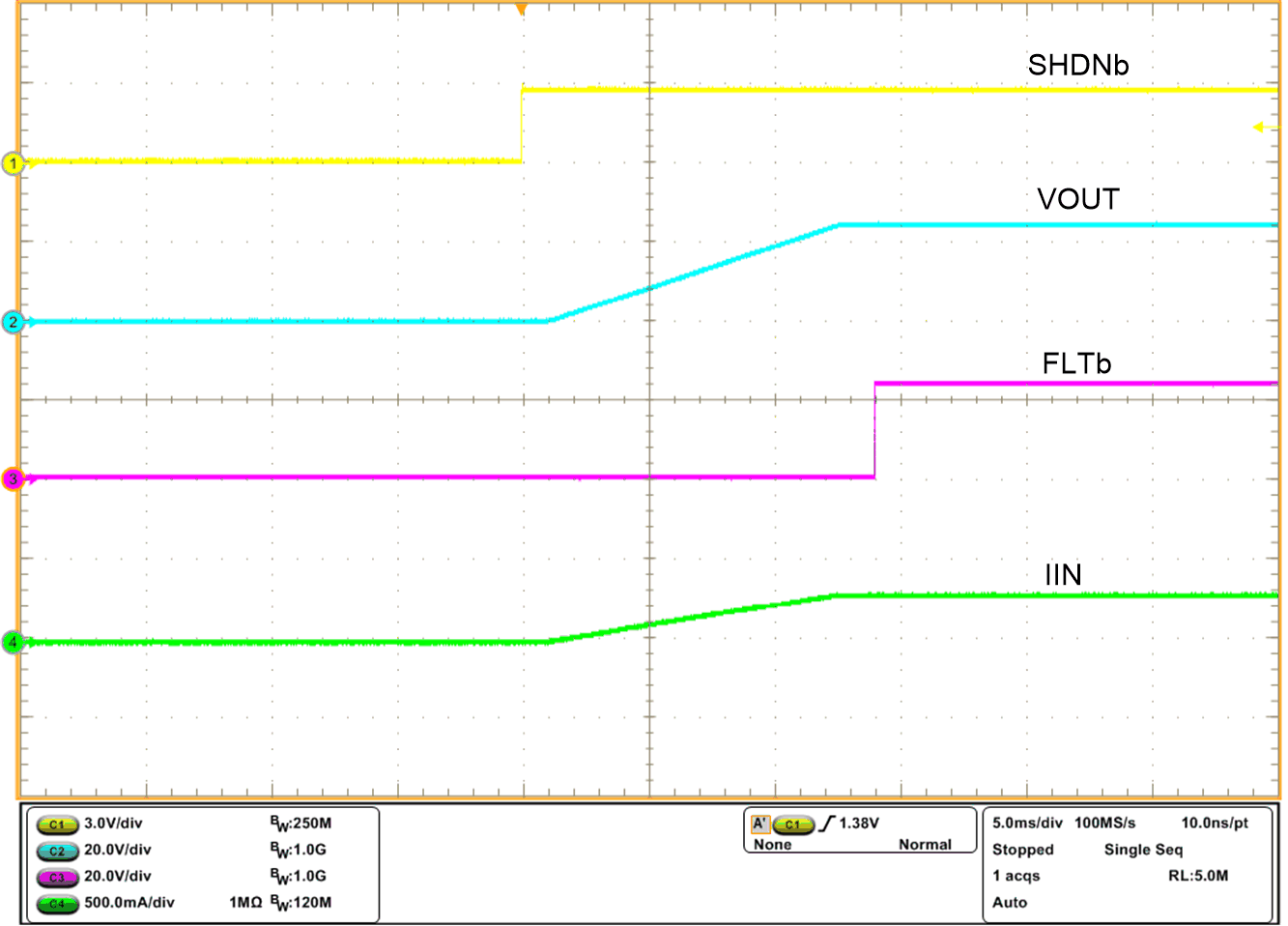
Task: Click the 5.0ms/div timebase readout
Action: coord(1027,823)
